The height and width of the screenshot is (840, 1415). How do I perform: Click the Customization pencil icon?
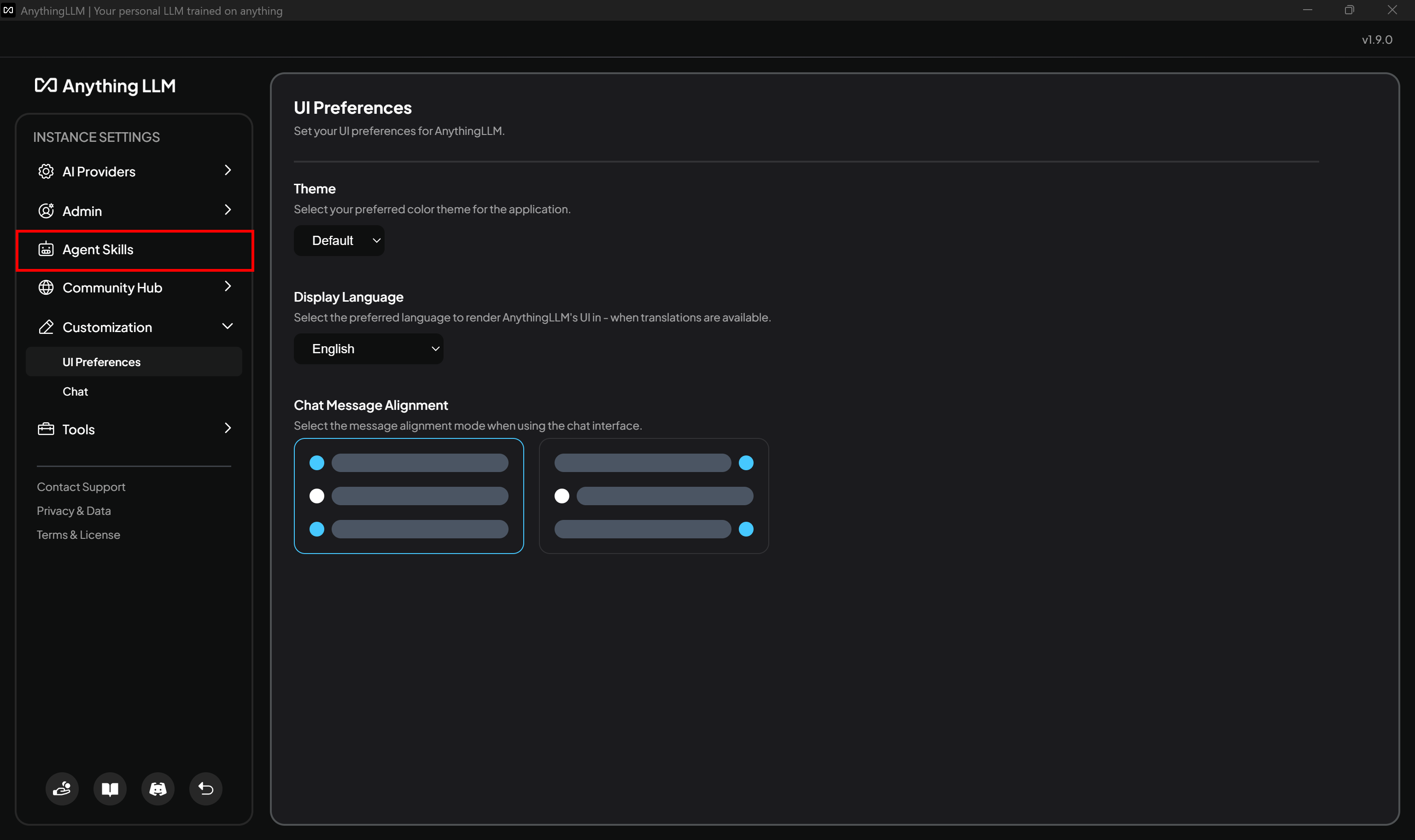(x=46, y=327)
